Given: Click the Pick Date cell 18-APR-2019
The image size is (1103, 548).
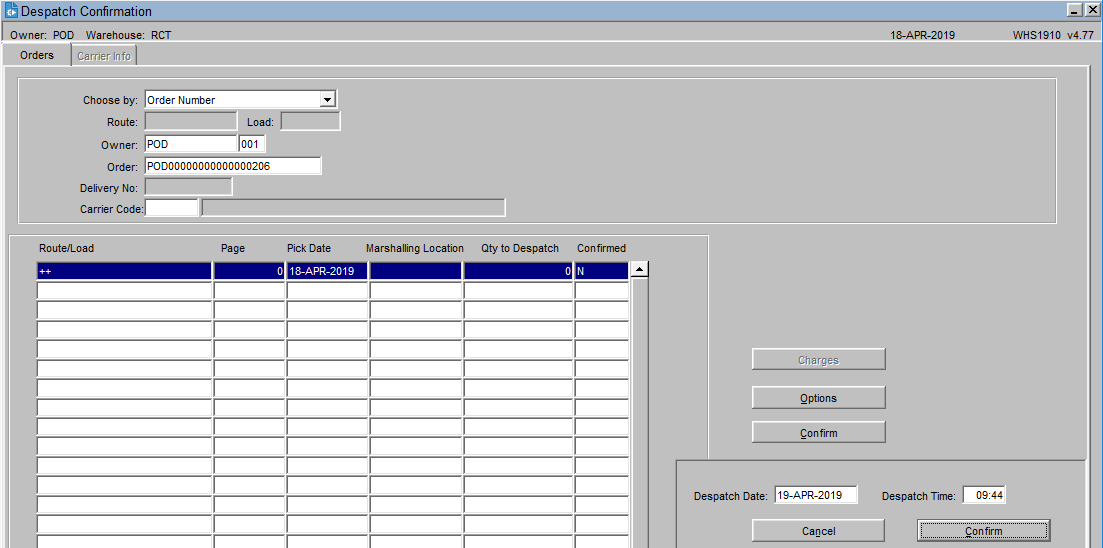Looking at the screenshot, I should (x=327, y=271).
